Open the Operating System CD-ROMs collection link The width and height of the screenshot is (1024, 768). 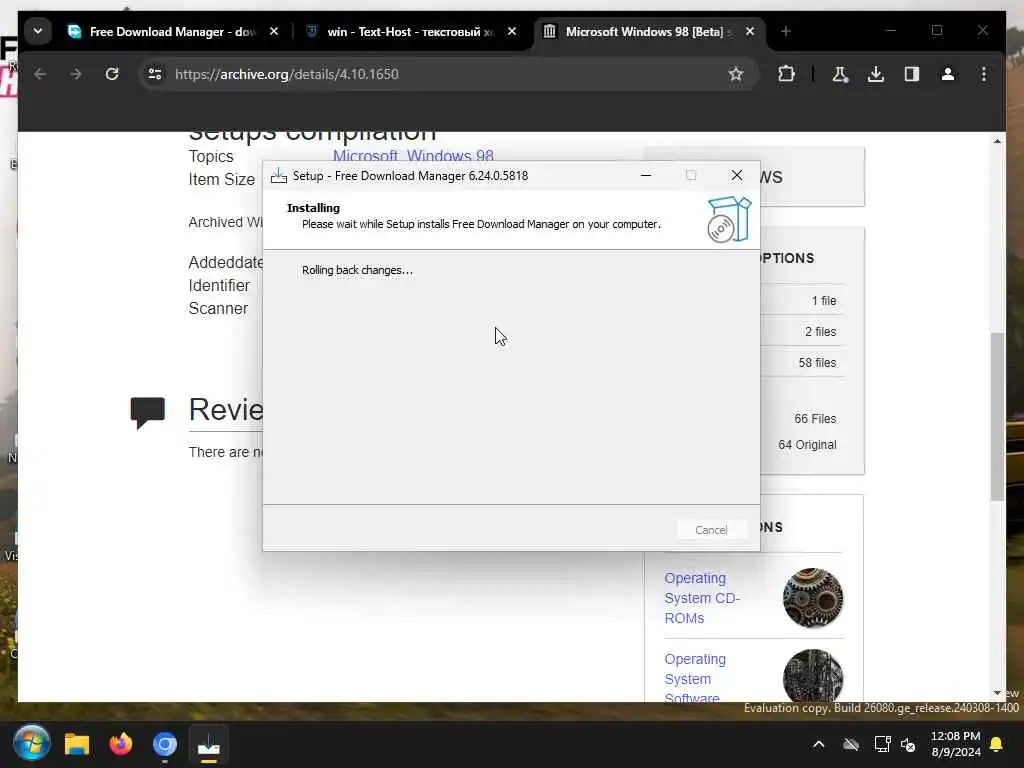coord(702,598)
